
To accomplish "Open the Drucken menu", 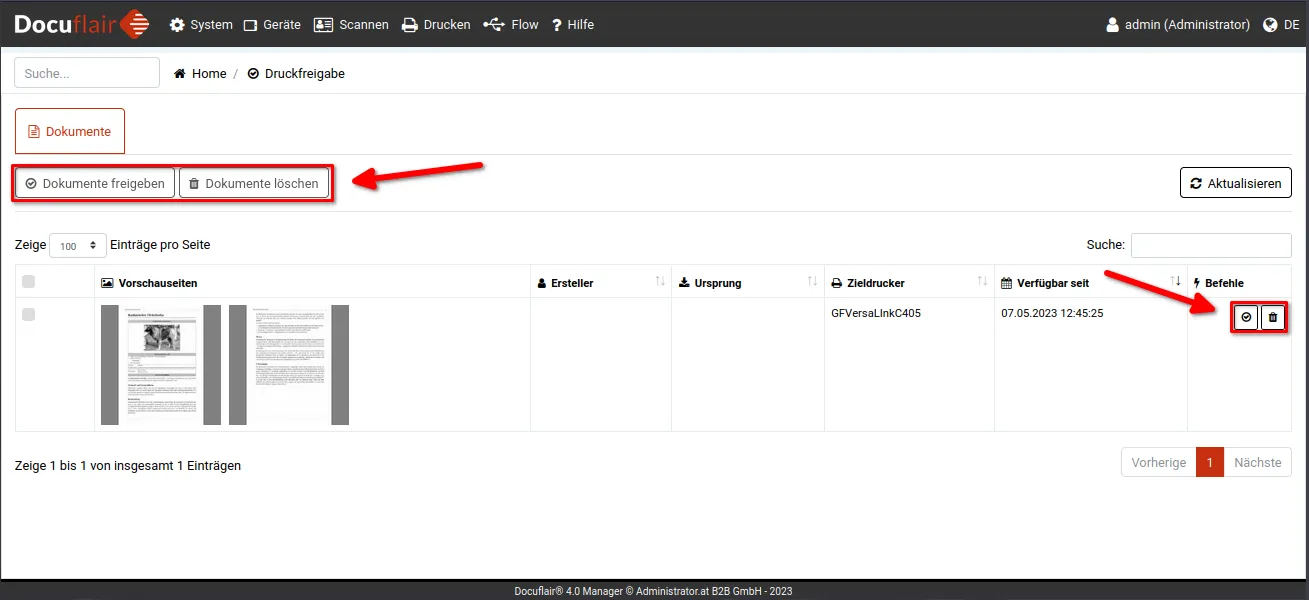I will (x=436, y=25).
